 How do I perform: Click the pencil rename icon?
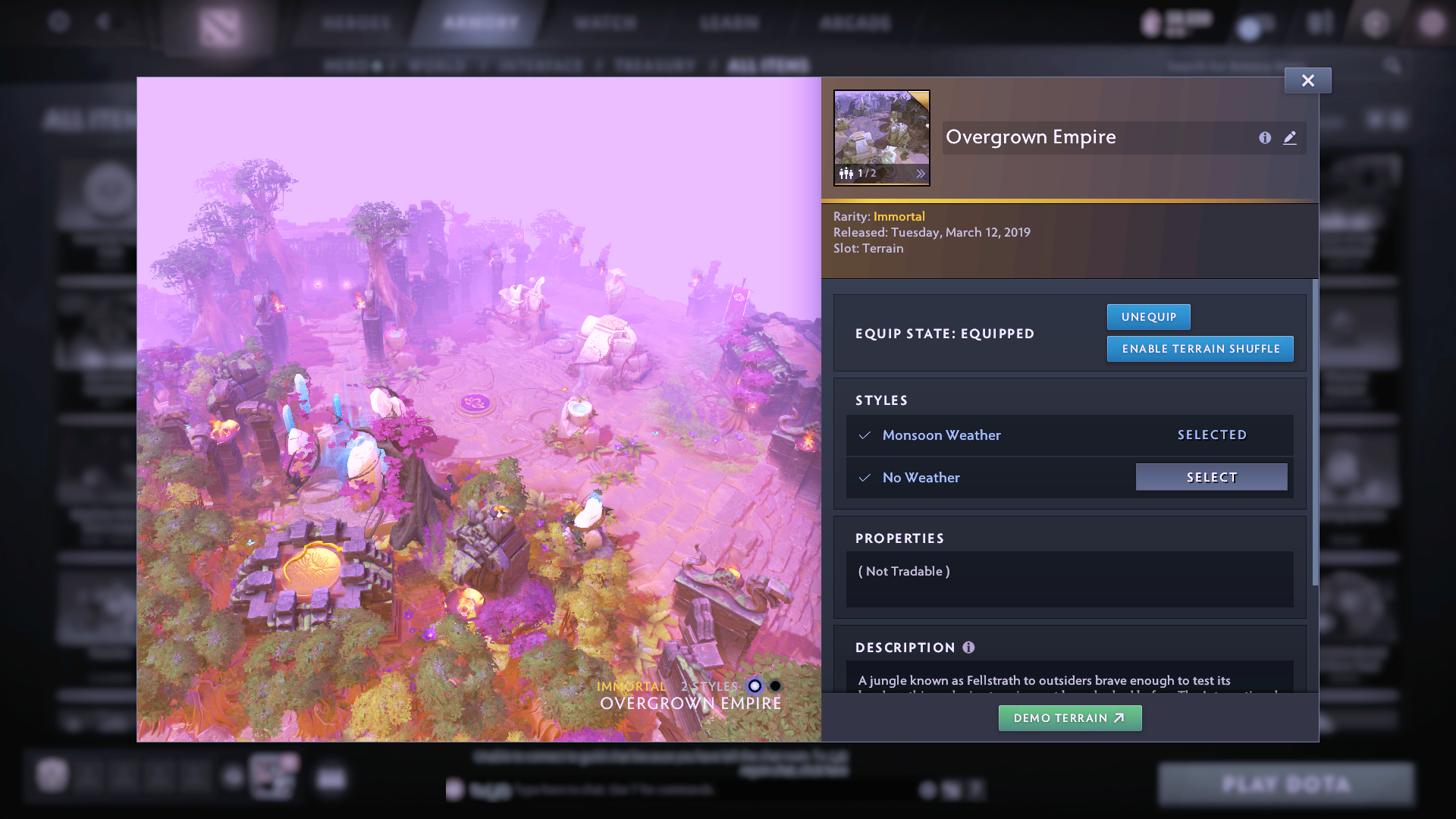click(x=1290, y=138)
